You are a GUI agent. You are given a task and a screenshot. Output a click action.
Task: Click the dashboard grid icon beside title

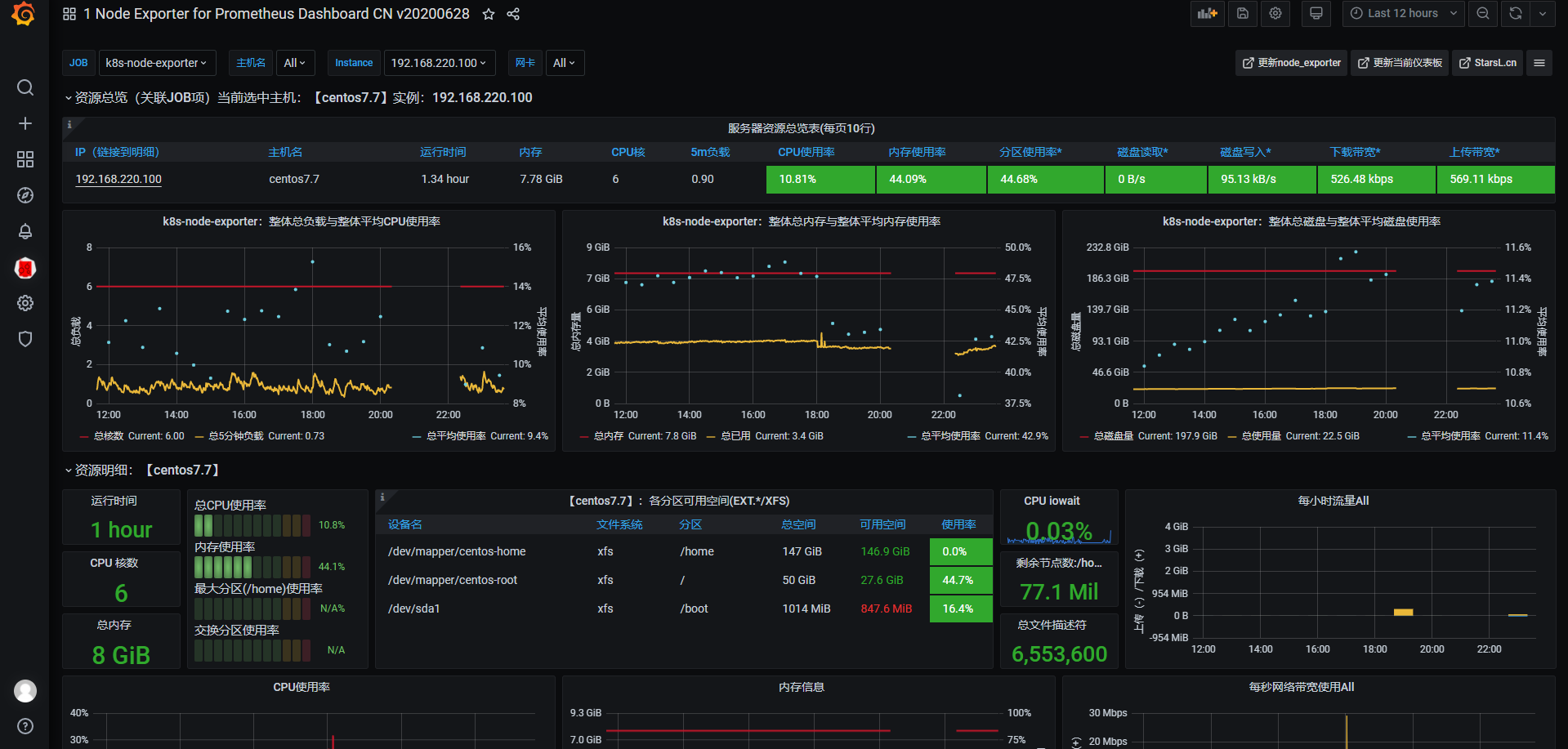coord(69,14)
